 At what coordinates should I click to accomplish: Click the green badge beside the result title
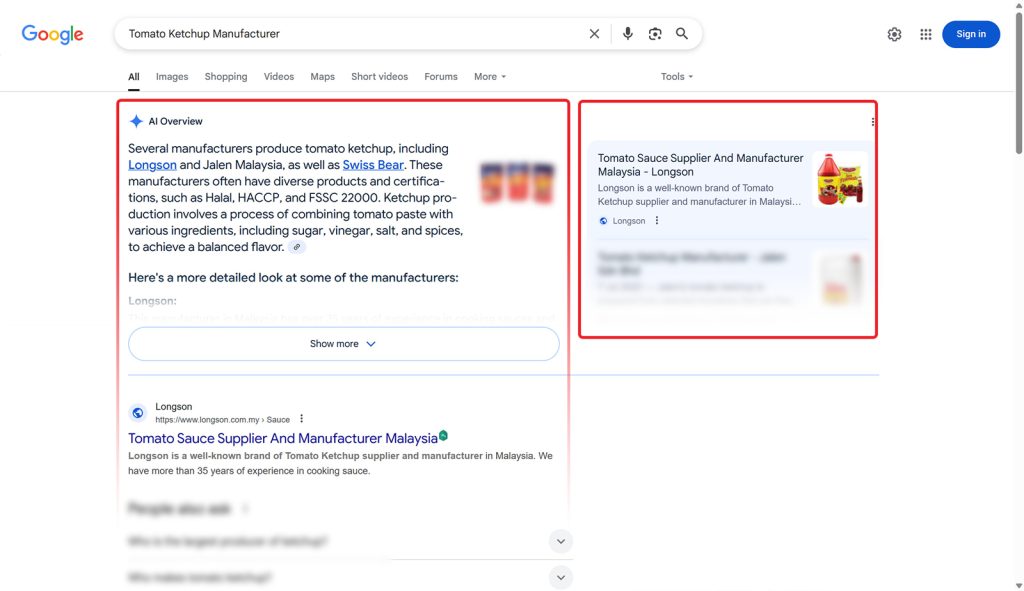pyautogui.click(x=443, y=436)
